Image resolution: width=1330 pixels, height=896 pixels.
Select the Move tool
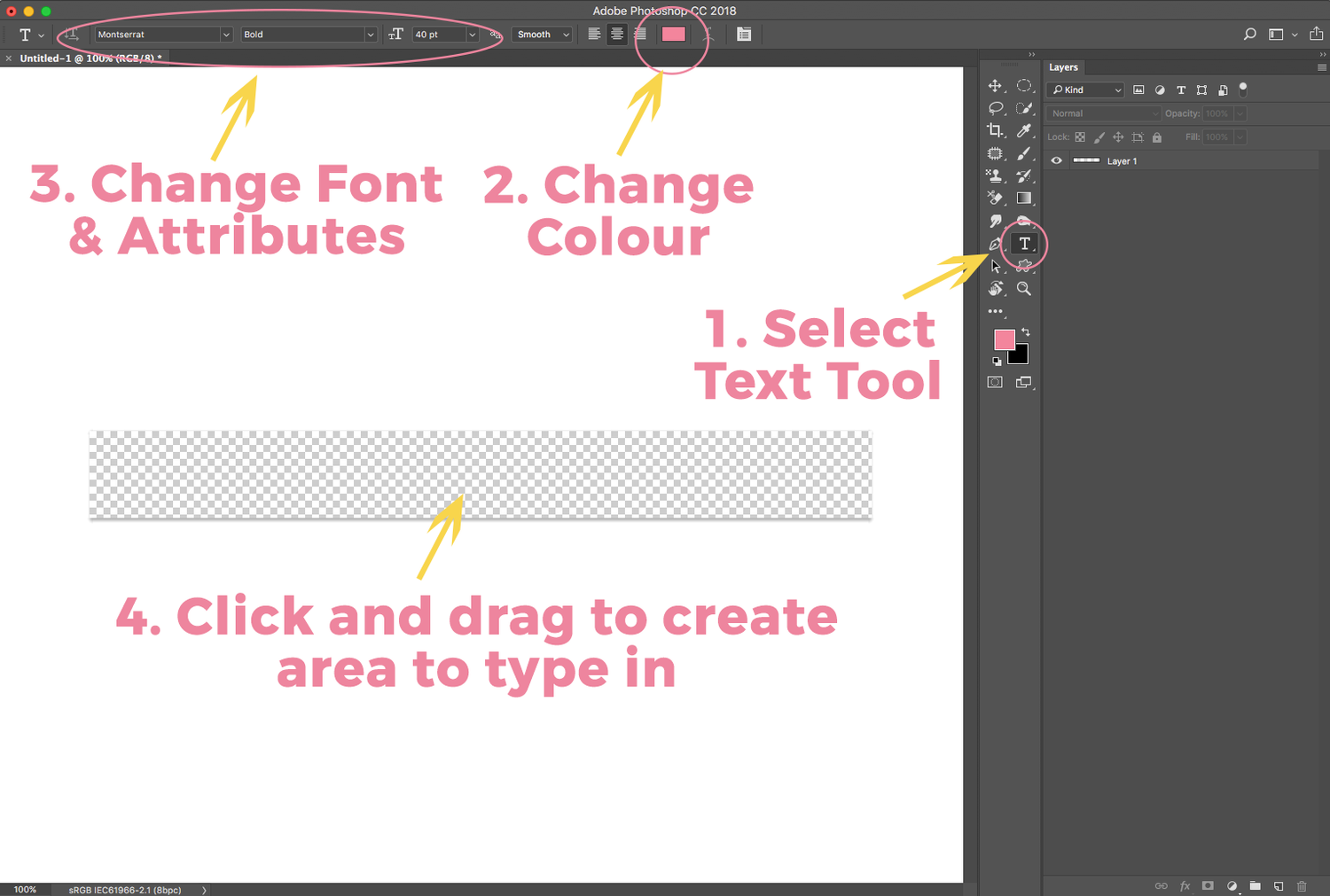coord(996,86)
